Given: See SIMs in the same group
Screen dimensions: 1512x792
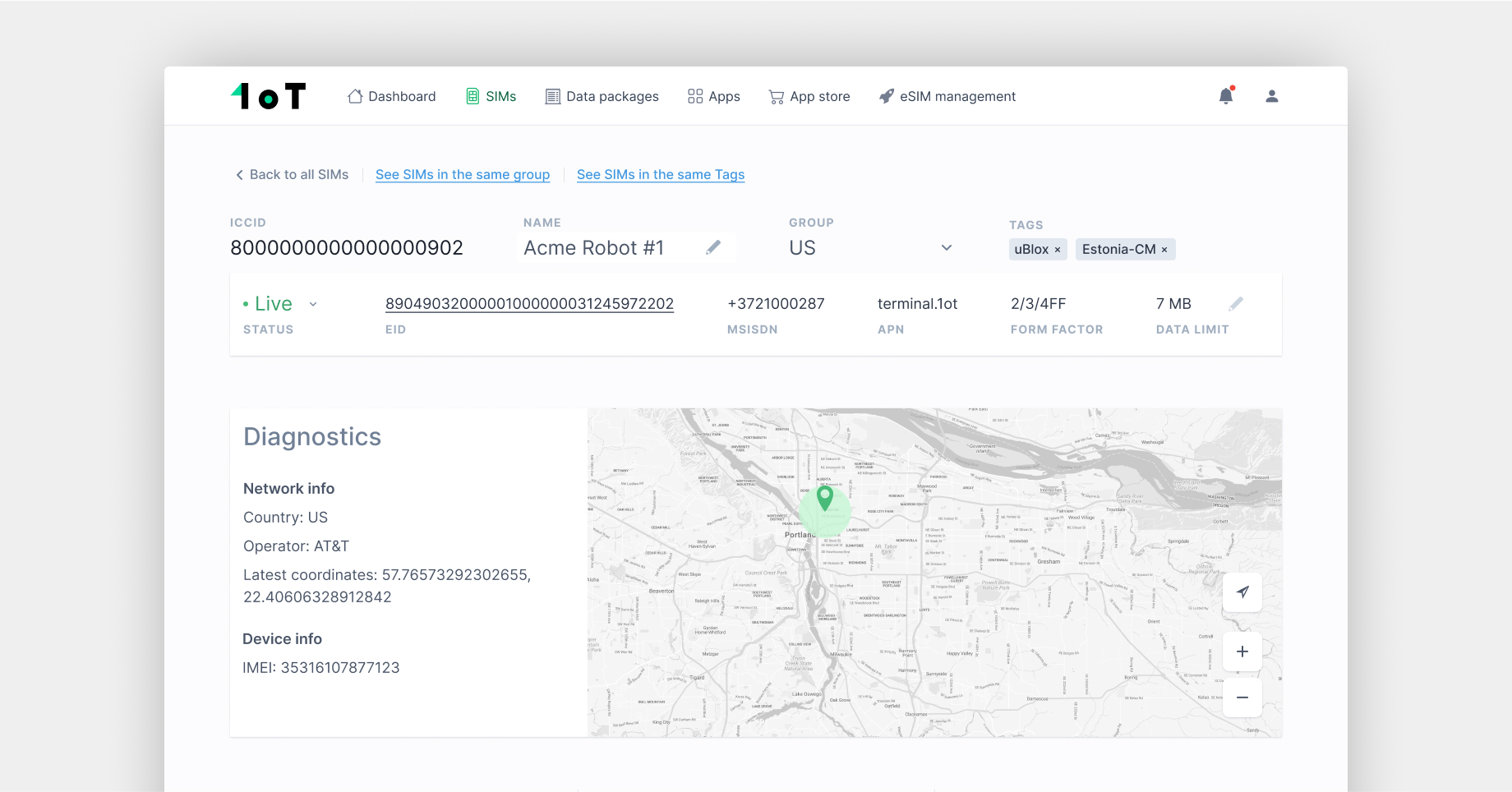Looking at the screenshot, I should pos(462,174).
